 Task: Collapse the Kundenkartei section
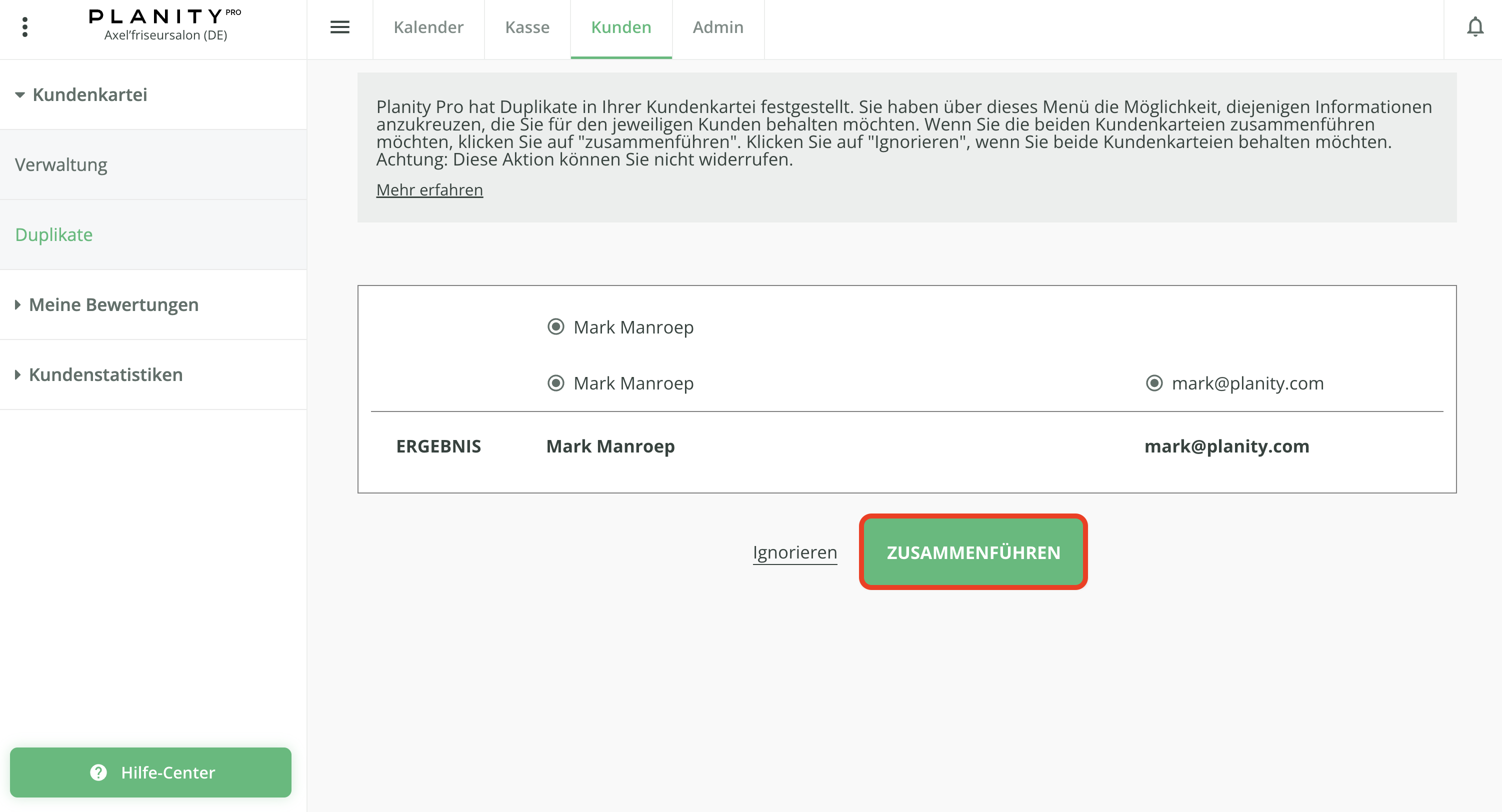(x=20, y=94)
